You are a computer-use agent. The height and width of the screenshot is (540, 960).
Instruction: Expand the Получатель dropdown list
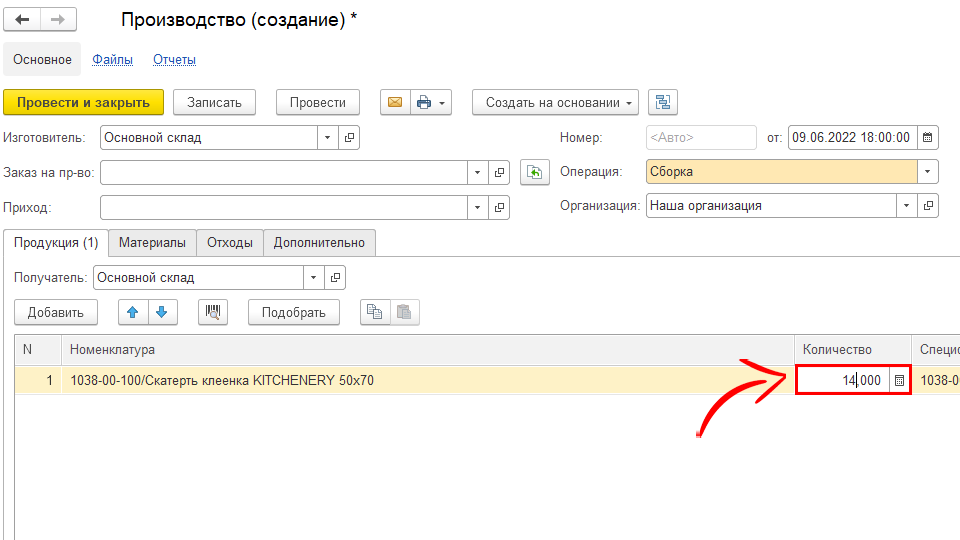(315, 278)
